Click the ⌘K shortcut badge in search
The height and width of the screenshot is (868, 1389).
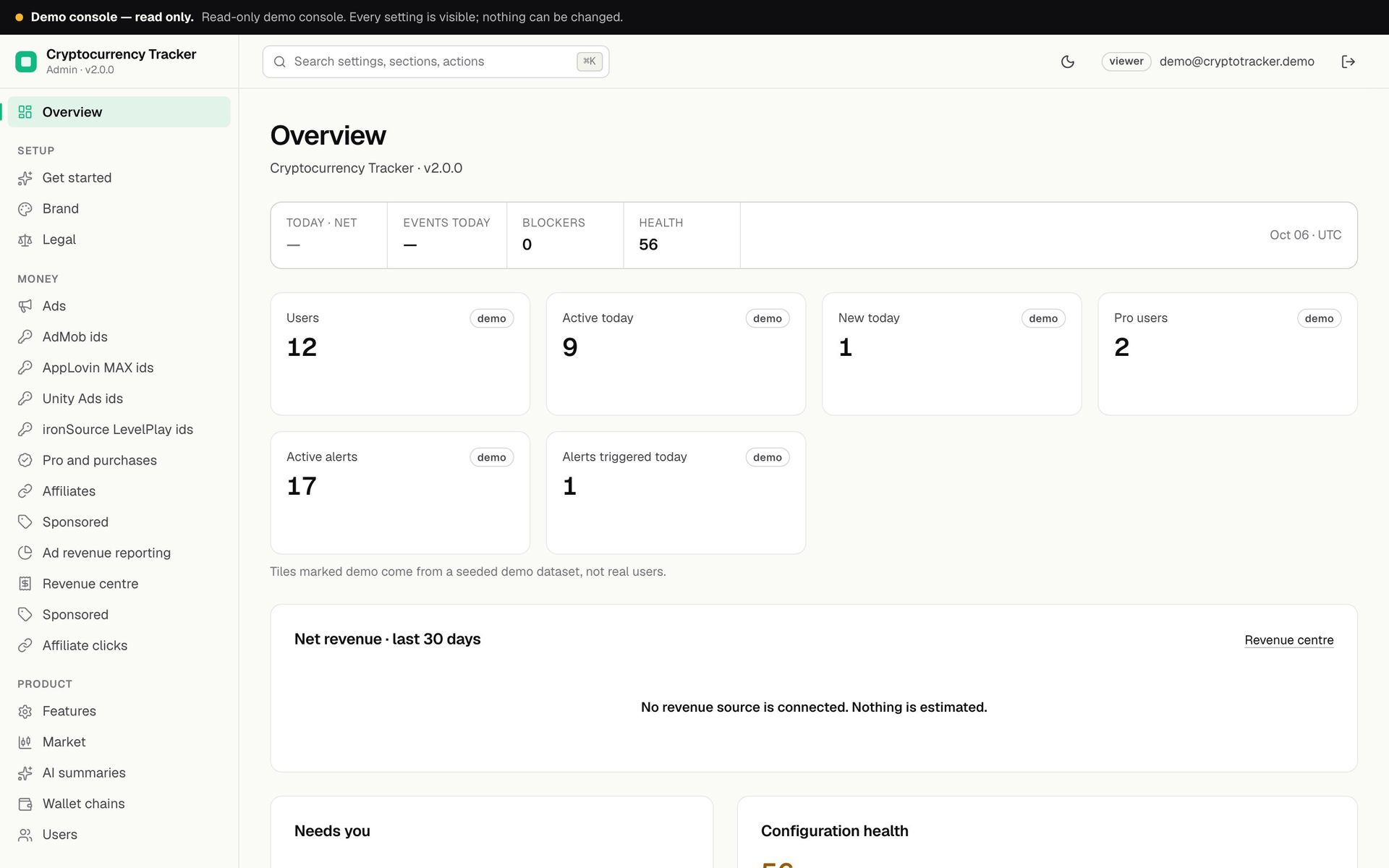pyautogui.click(x=589, y=61)
